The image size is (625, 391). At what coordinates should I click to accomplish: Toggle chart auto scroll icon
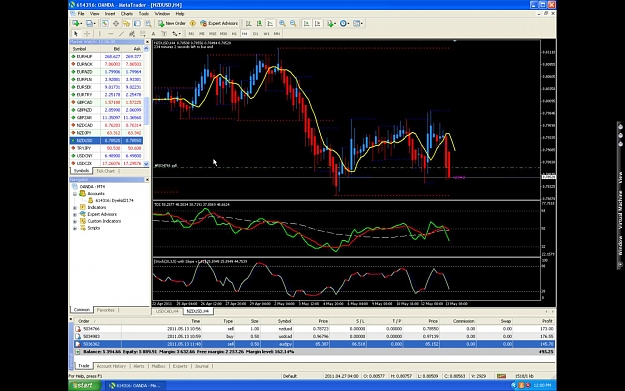point(306,24)
